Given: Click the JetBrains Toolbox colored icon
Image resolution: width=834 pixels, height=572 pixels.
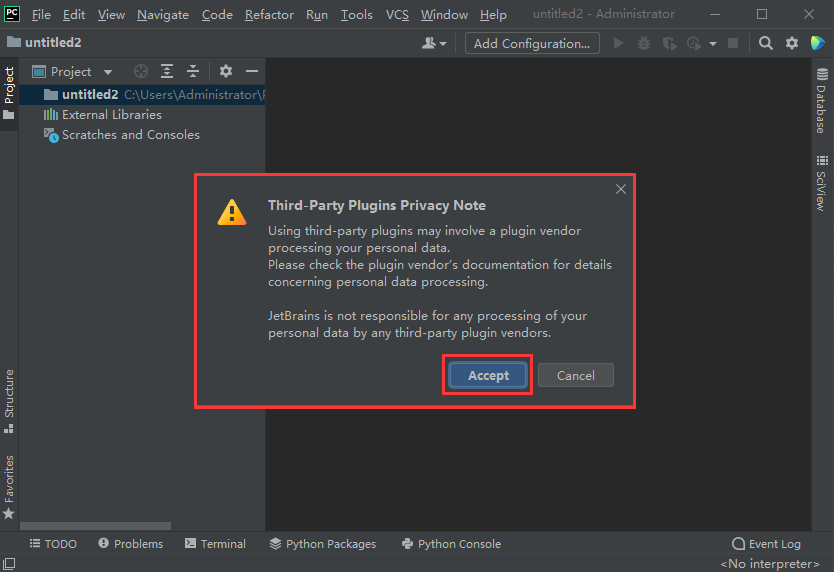Looking at the screenshot, I should (x=818, y=43).
